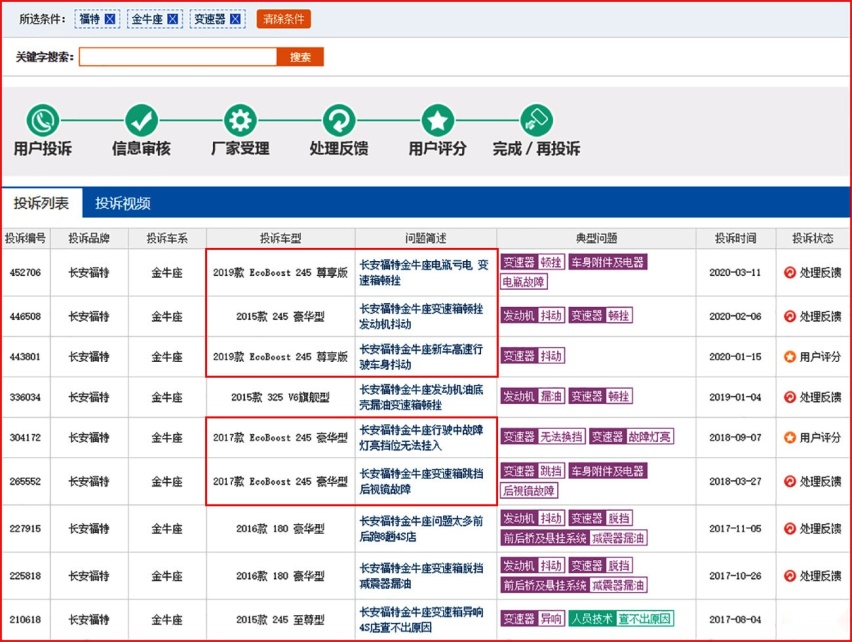The height and width of the screenshot is (642, 852).
Task: Open complaint 长安福特金牛座发动机油底壳漏油变速箱顿挫
Action: point(421,397)
